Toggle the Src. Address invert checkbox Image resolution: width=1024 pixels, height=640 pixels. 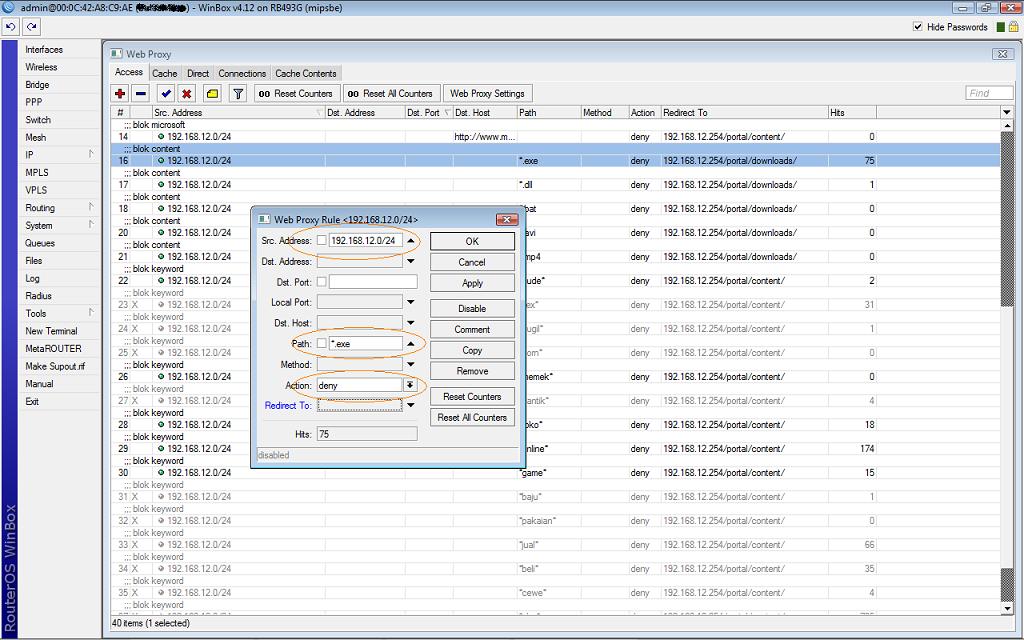[x=322, y=240]
